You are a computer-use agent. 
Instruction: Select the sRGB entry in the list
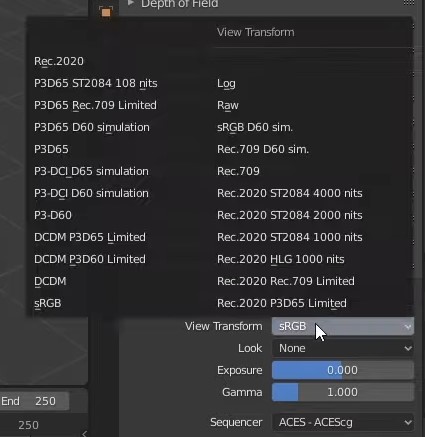point(48,303)
